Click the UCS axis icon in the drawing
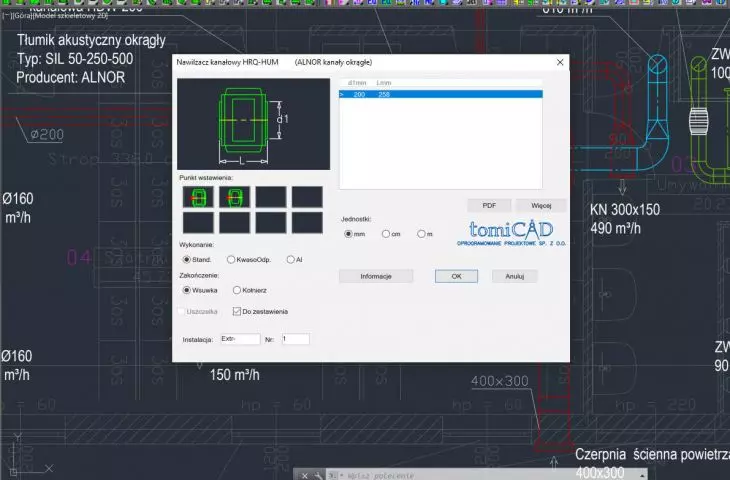 29,454
